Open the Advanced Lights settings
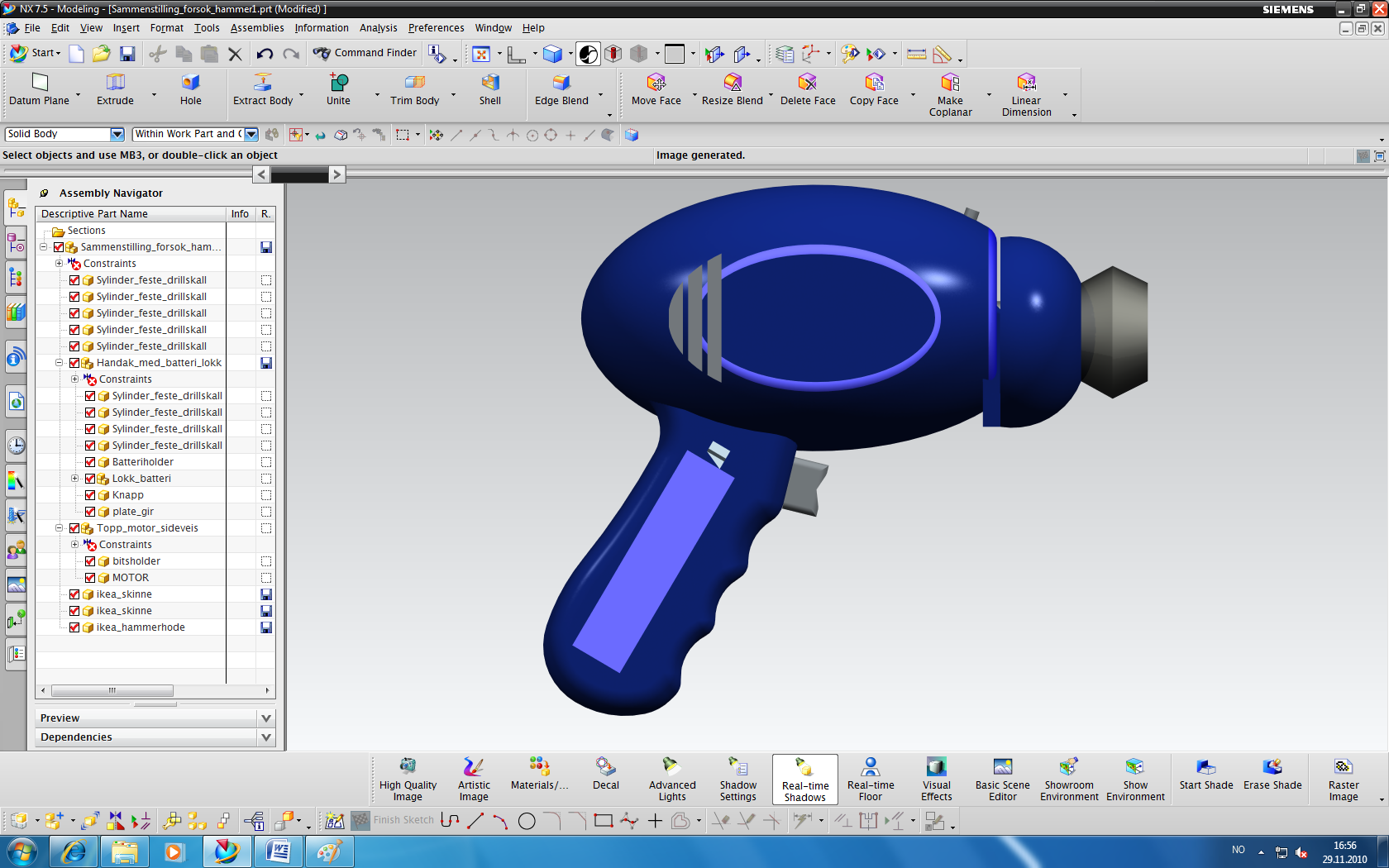This screenshot has width=1389, height=868. coord(671,778)
